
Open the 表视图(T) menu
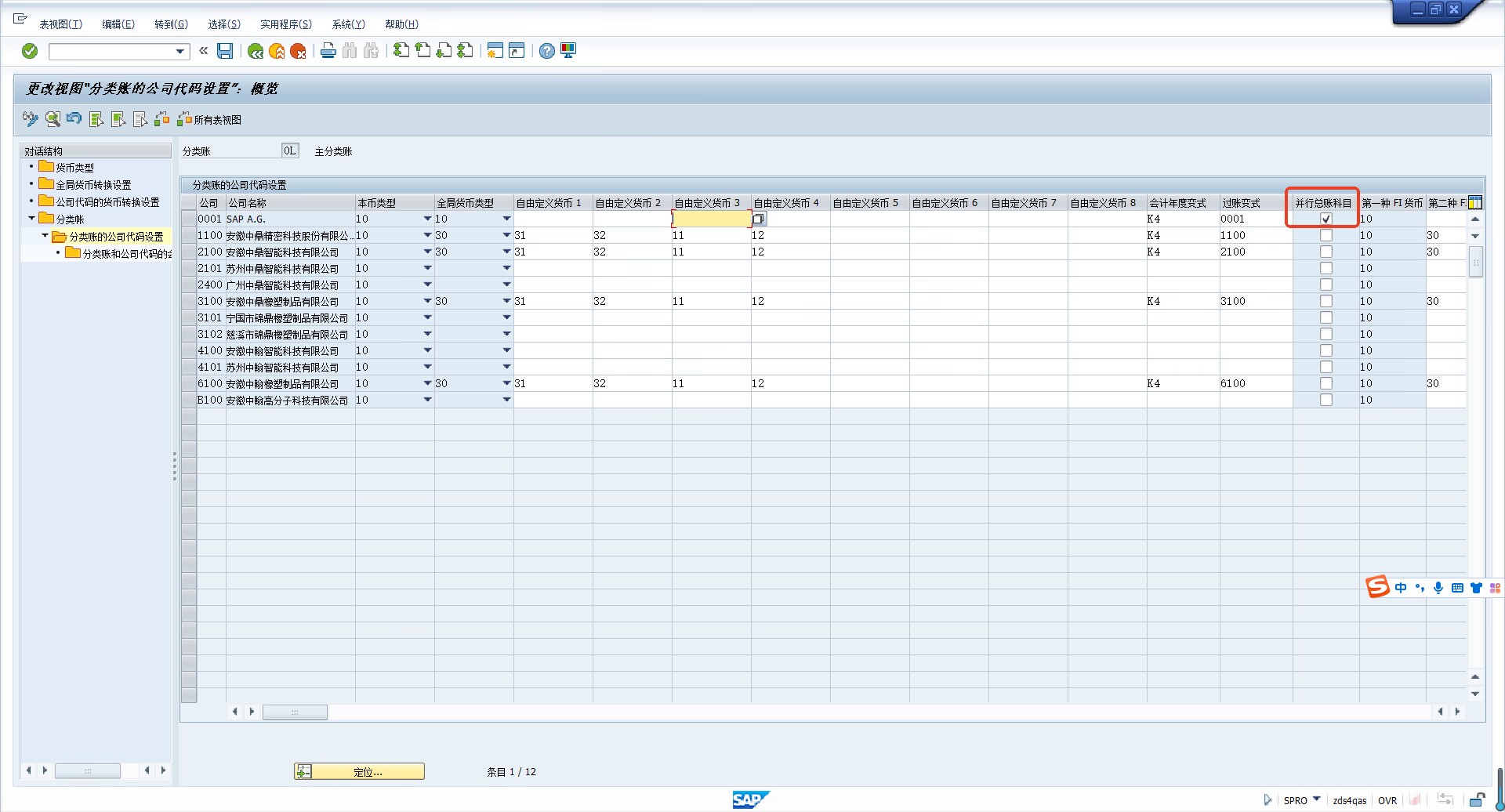click(x=60, y=24)
